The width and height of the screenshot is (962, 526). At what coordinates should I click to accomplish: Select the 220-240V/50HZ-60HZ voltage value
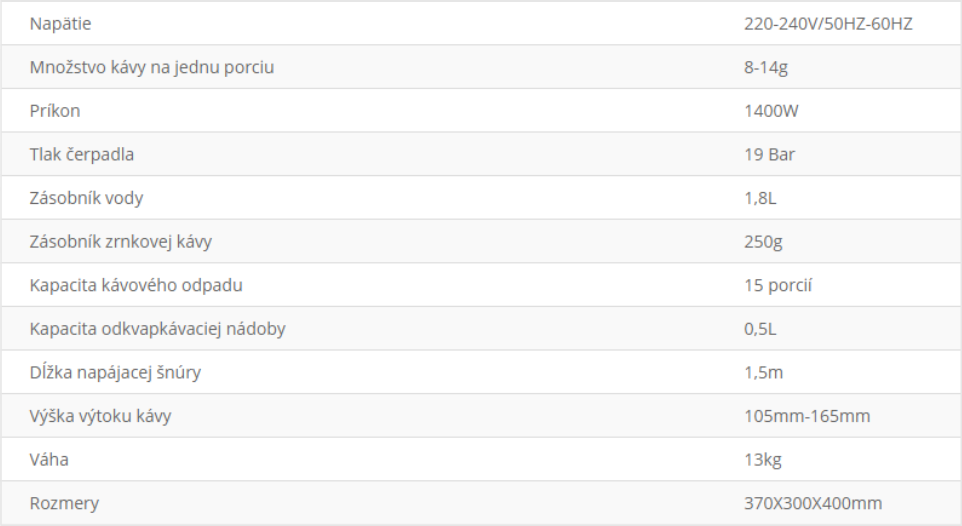[x=821, y=23]
